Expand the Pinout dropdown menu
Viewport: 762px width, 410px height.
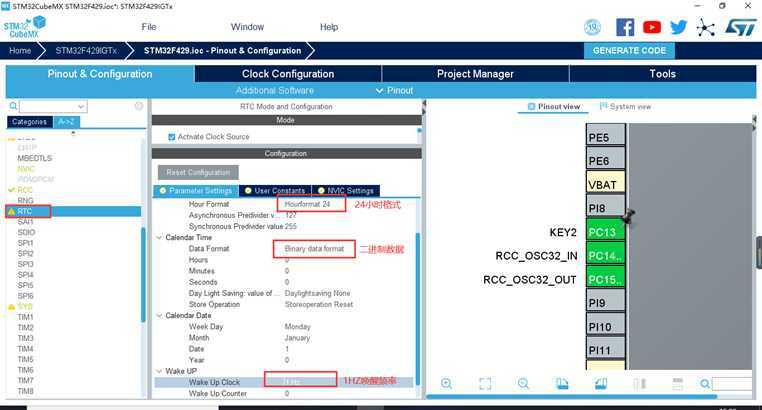click(x=394, y=90)
